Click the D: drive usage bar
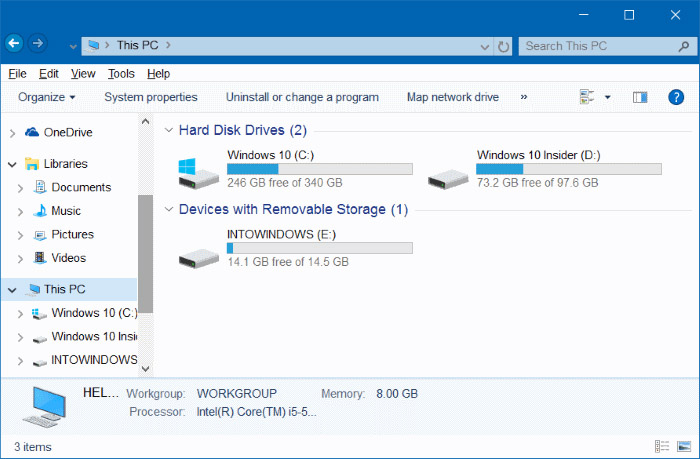This screenshot has width=700, height=459. coord(569,169)
